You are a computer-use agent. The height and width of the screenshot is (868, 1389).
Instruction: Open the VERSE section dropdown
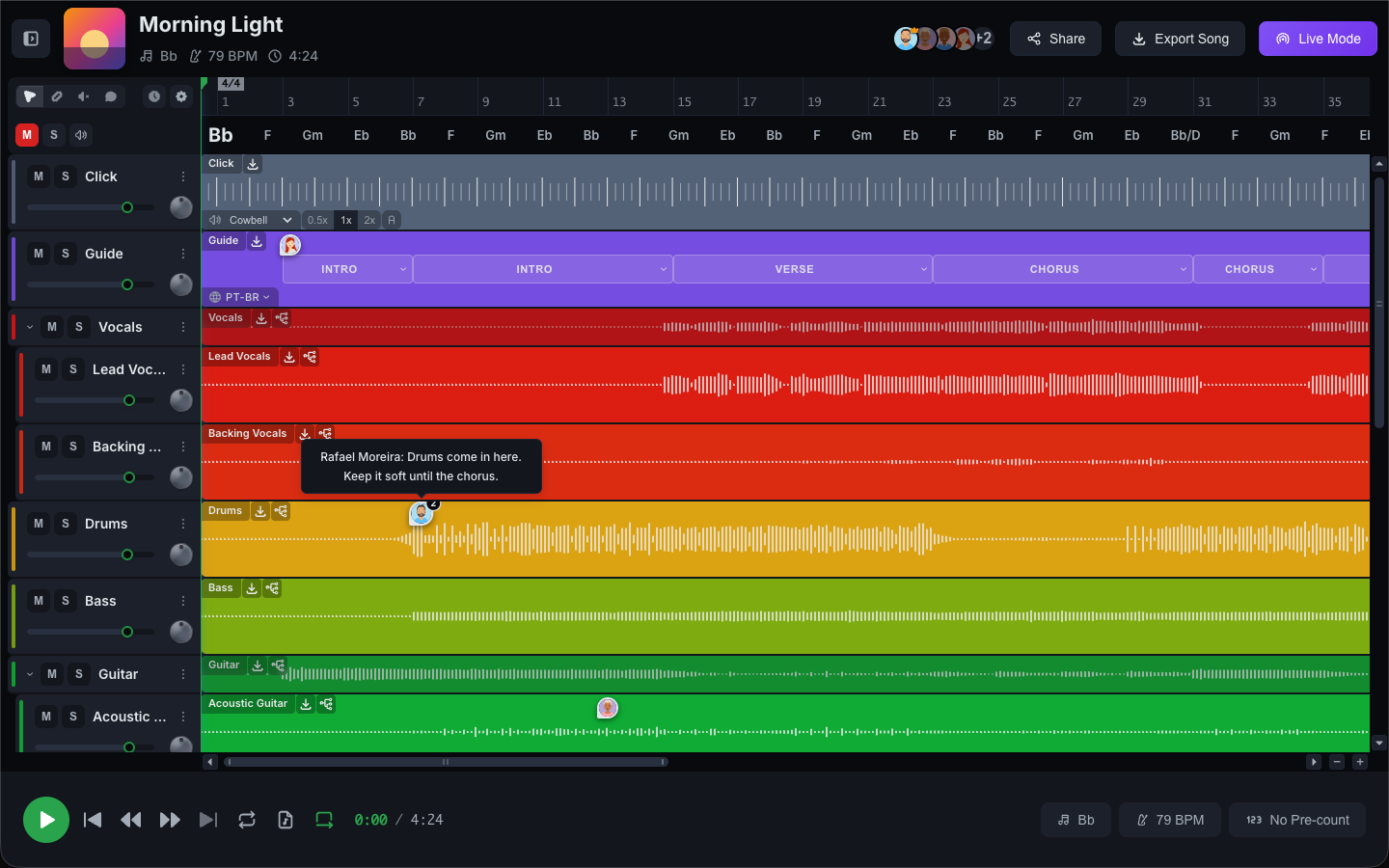click(x=924, y=269)
